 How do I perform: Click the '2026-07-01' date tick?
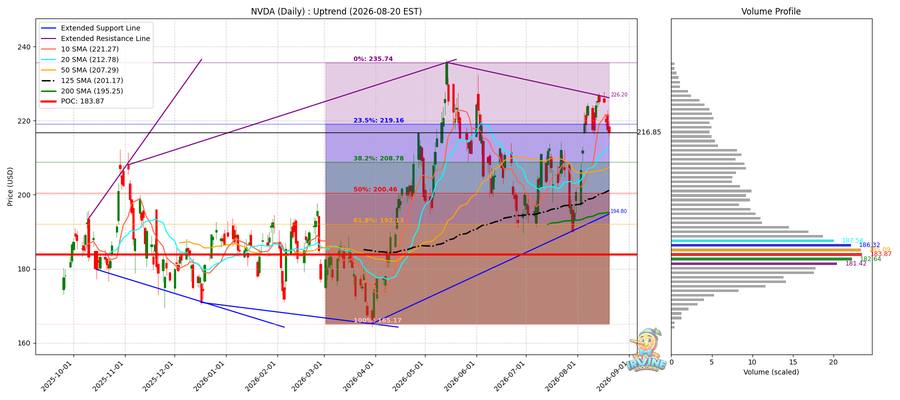pos(512,376)
